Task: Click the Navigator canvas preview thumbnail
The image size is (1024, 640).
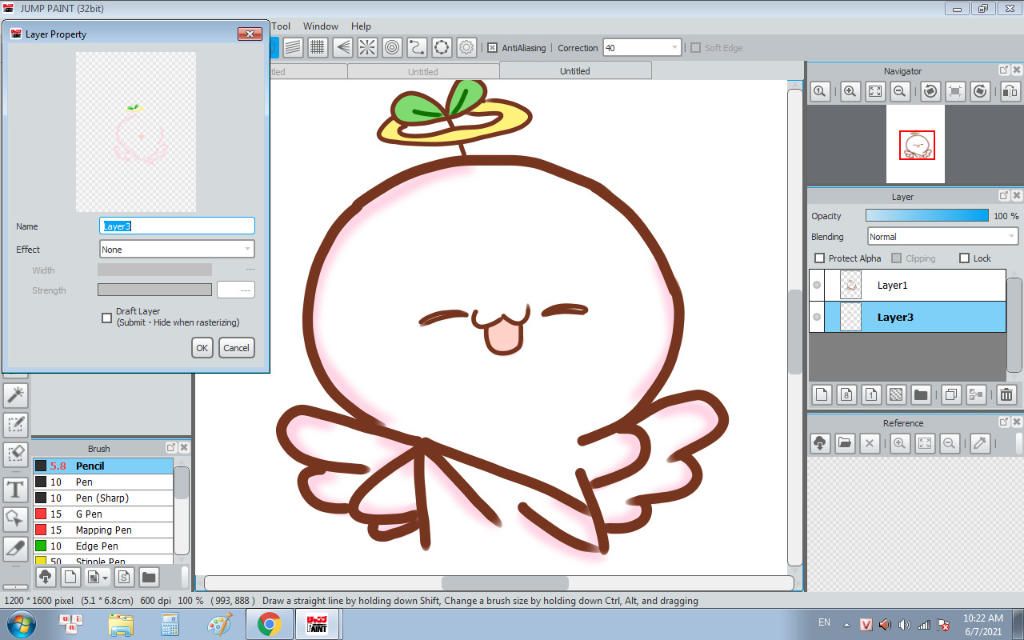Action: tap(916, 144)
